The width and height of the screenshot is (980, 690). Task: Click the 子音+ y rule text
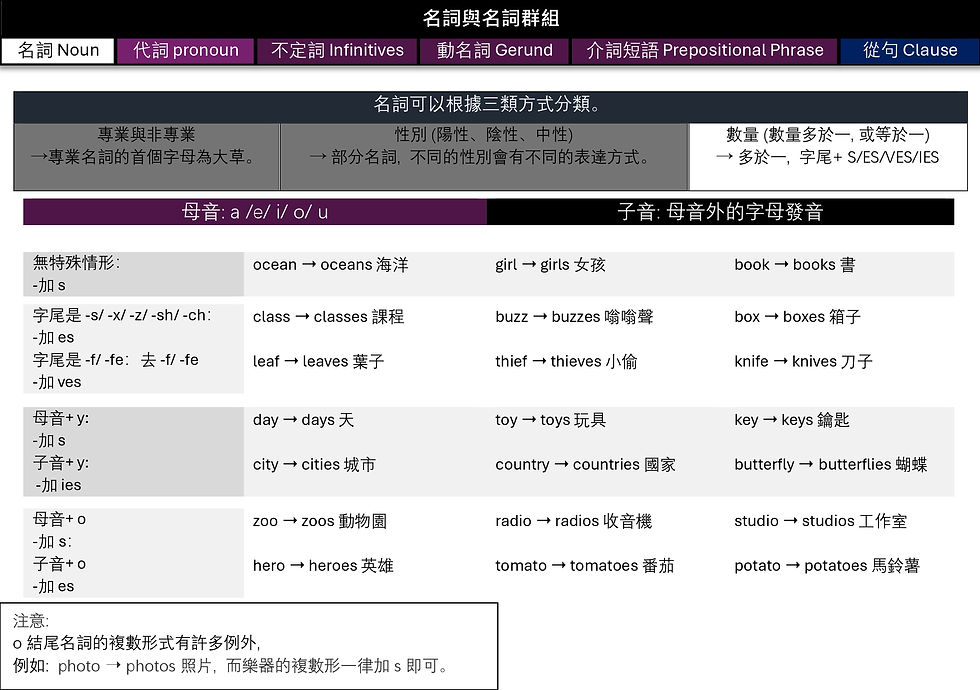tap(61, 463)
